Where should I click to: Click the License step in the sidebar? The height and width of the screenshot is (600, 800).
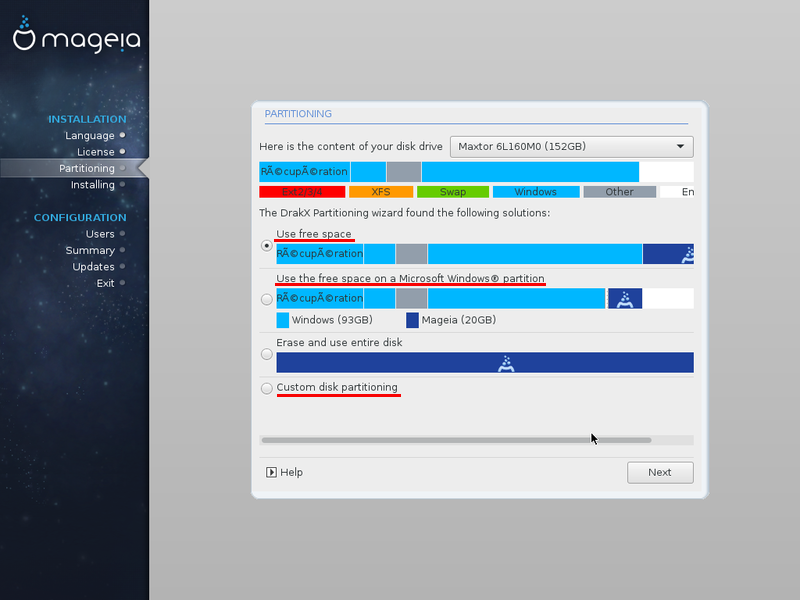(x=95, y=152)
